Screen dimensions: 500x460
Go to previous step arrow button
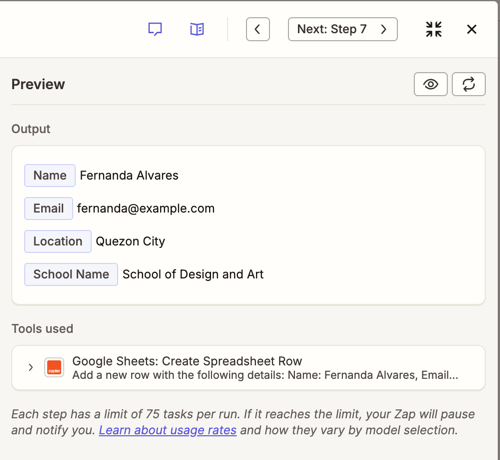tap(258, 29)
